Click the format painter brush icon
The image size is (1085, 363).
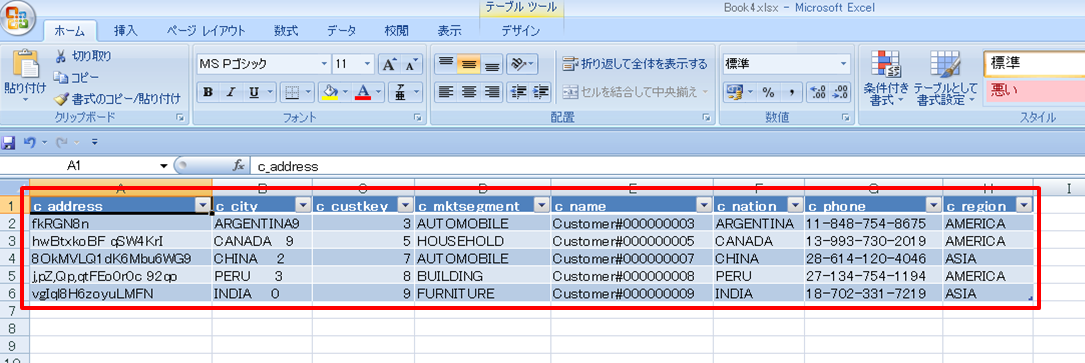point(62,99)
